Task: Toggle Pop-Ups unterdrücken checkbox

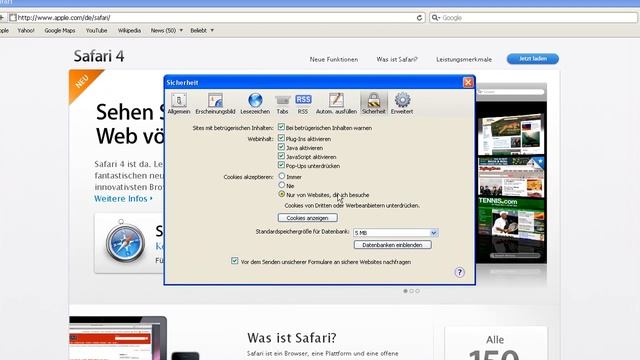Action: 281,165
